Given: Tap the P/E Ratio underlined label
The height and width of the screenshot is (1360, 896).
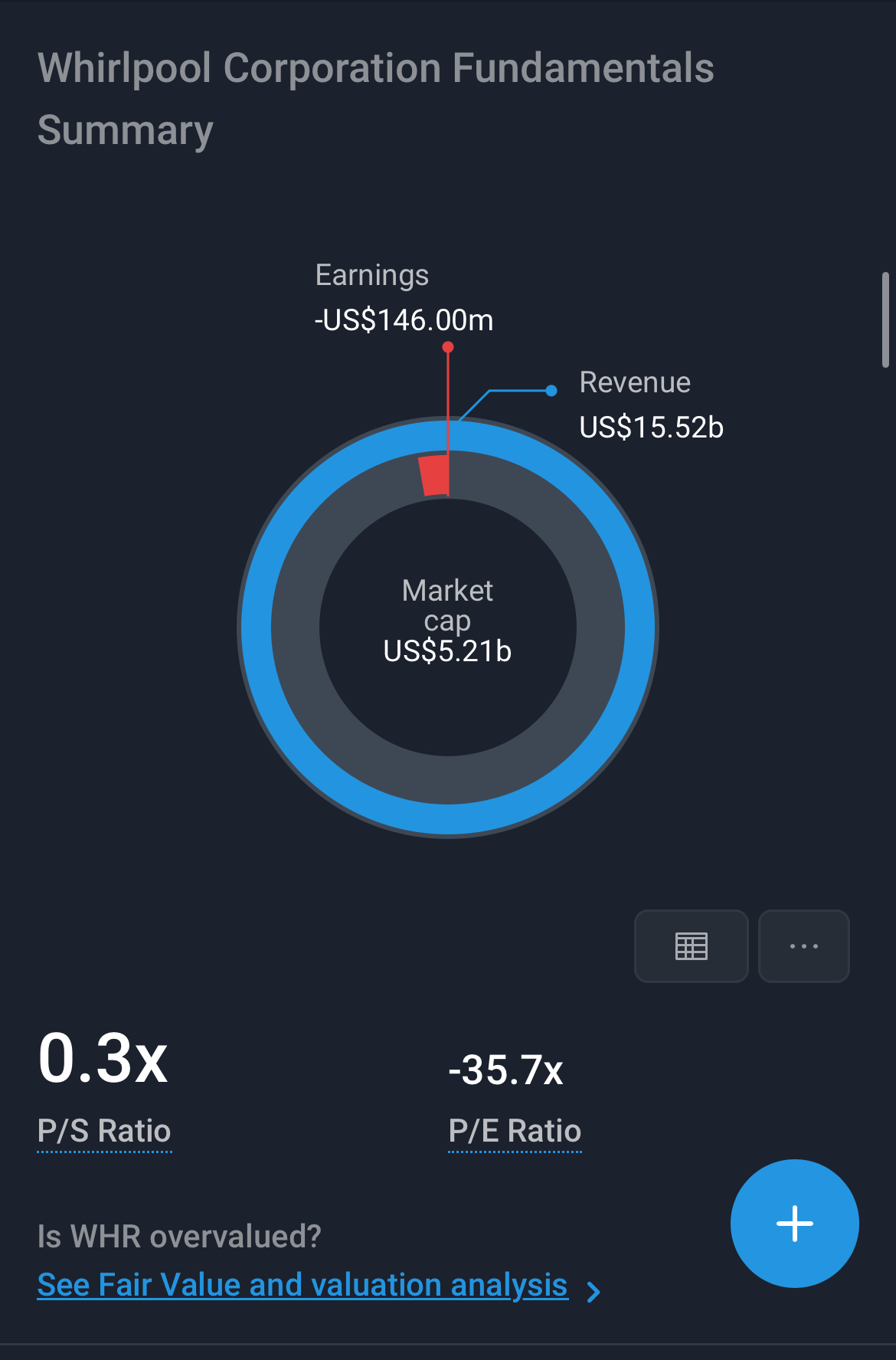Looking at the screenshot, I should point(515,1131).
